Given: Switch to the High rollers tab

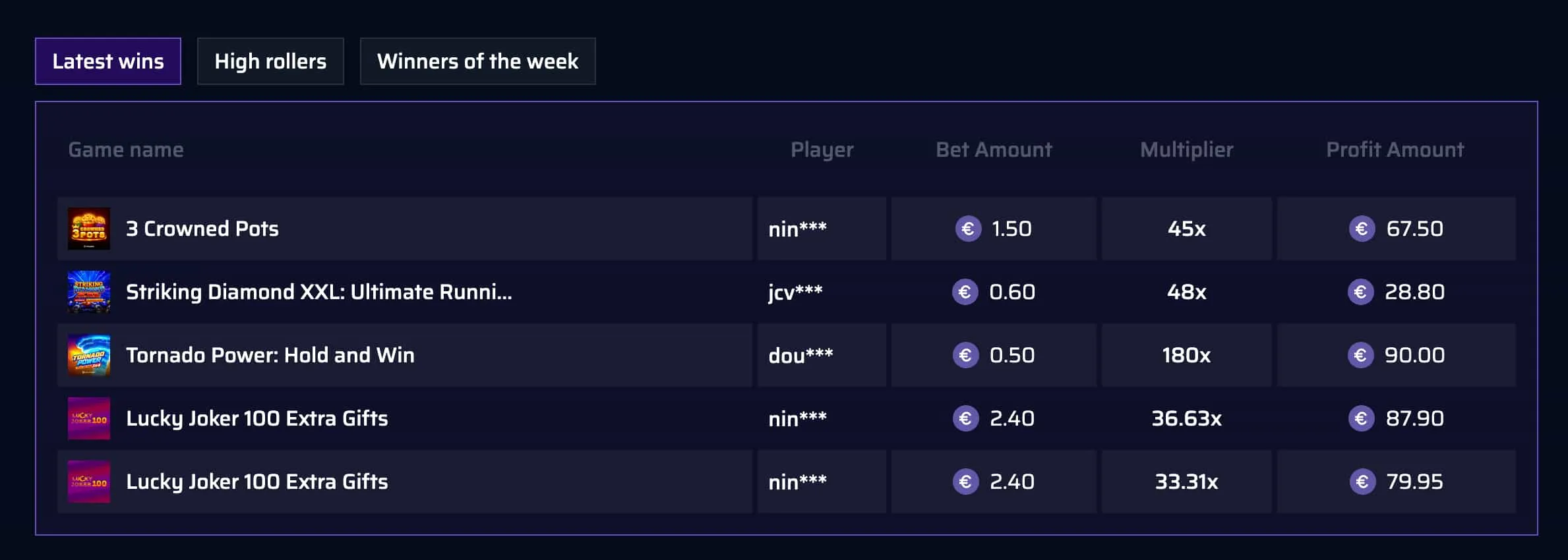Looking at the screenshot, I should pyautogui.click(x=270, y=61).
